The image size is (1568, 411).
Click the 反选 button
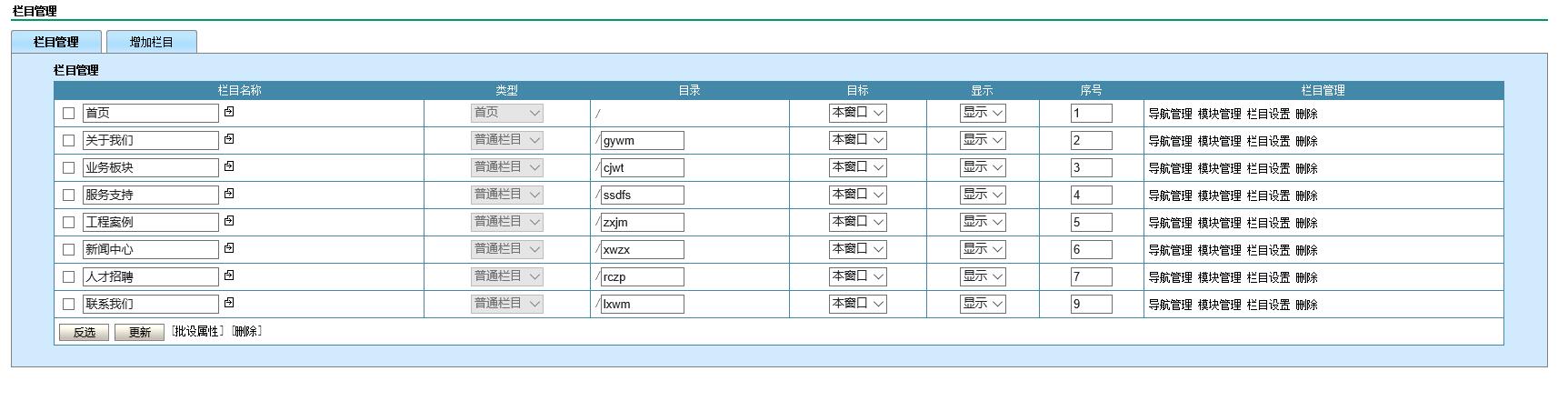point(85,332)
